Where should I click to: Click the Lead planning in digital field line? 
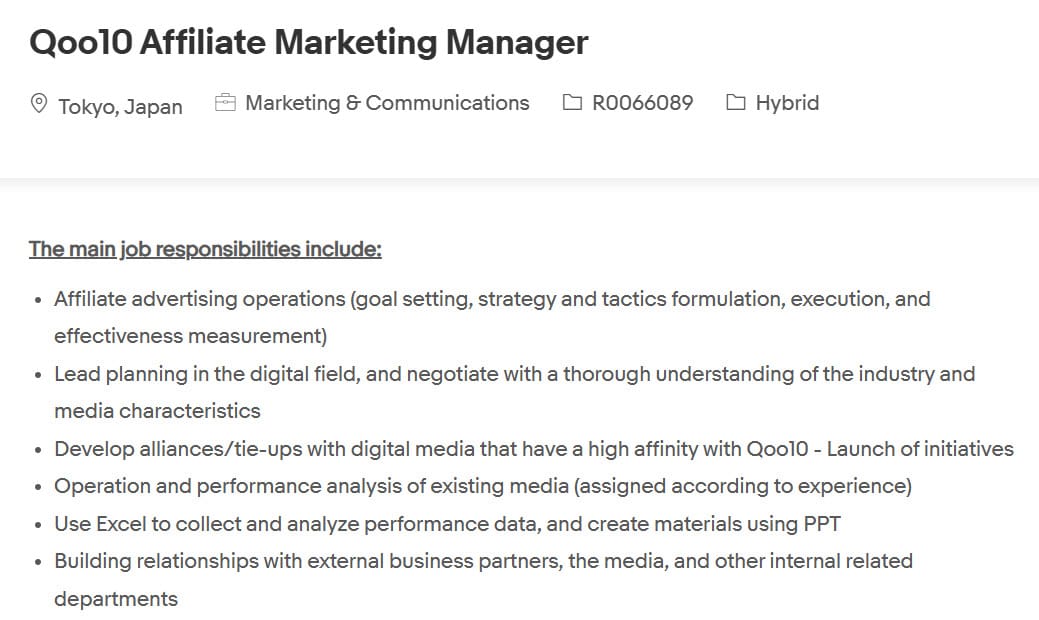514,374
